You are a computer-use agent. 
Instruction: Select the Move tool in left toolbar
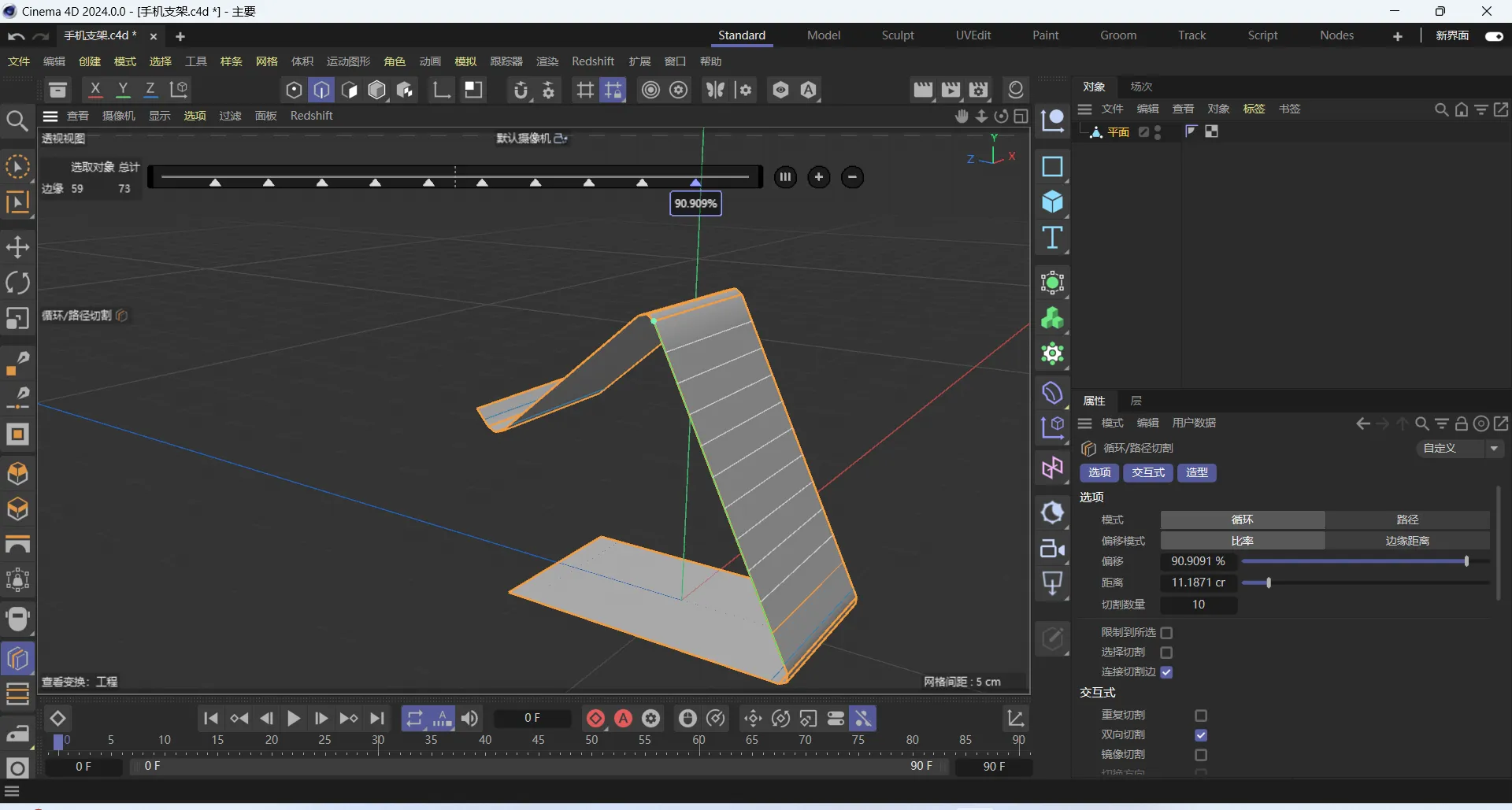pyautogui.click(x=17, y=247)
